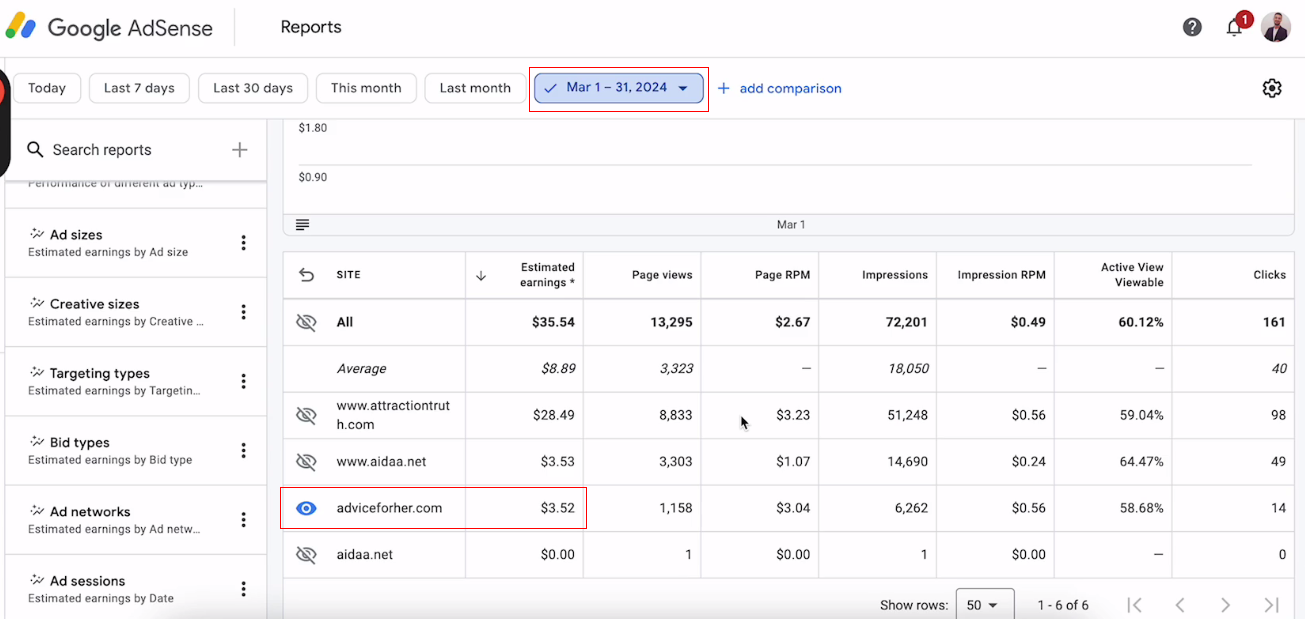The image size is (1305, 619).
Task: Open more options for Ad networks report
Action: 243,519
